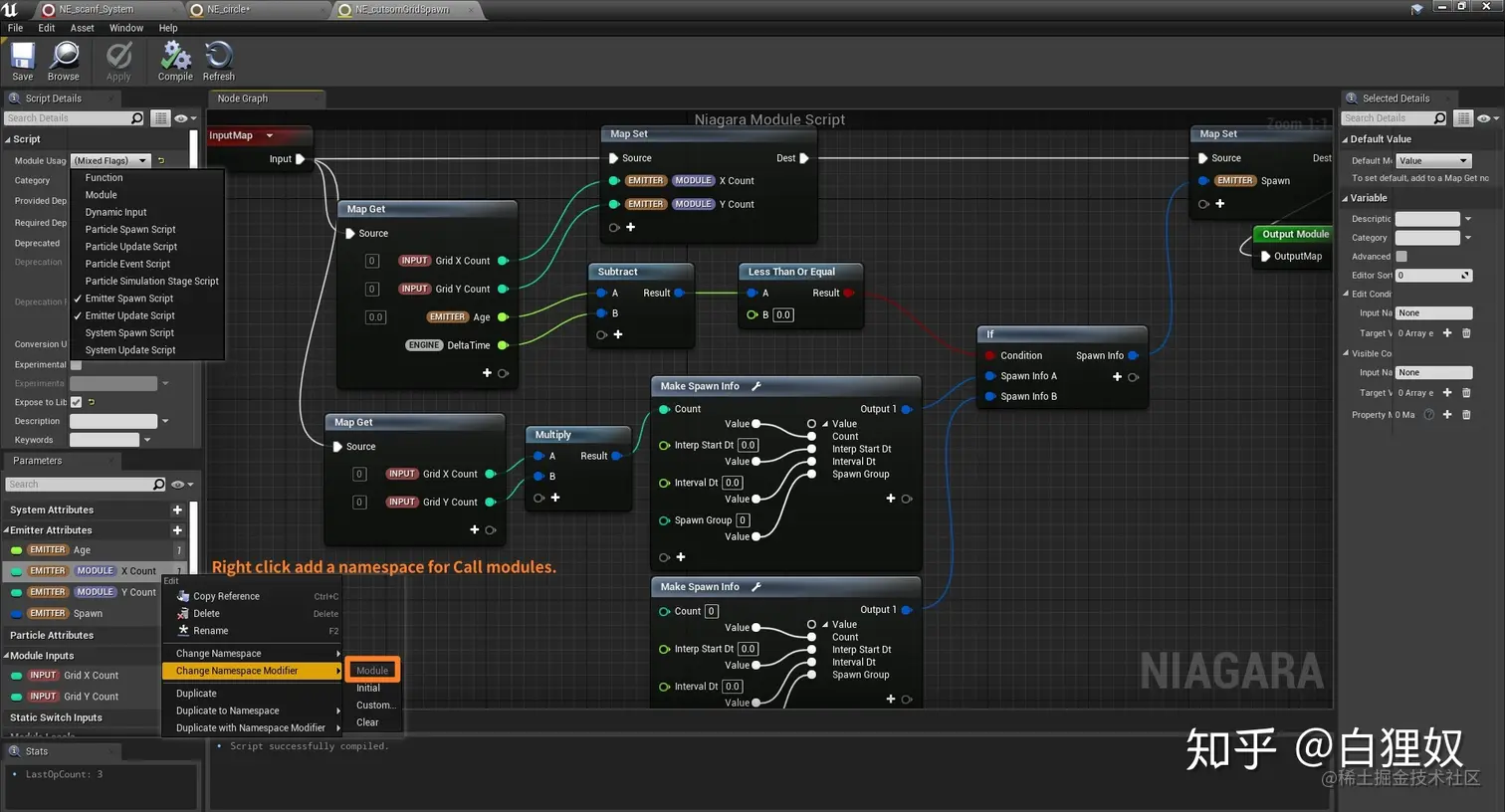This screenshot has height=812, width=1505.
Task: Add element to Visible Condition Target Values
Action: coord(1447,393)
